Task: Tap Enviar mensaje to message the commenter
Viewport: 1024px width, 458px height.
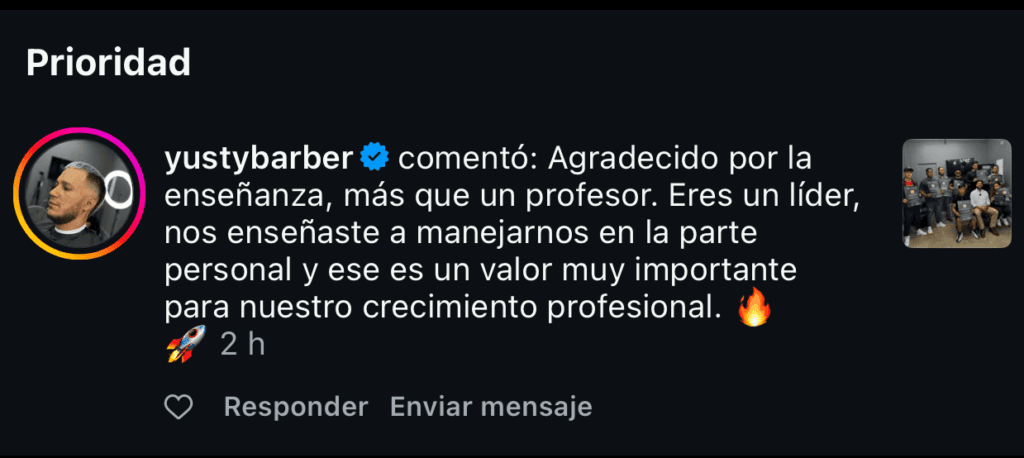Action: [x=491, y=407]
